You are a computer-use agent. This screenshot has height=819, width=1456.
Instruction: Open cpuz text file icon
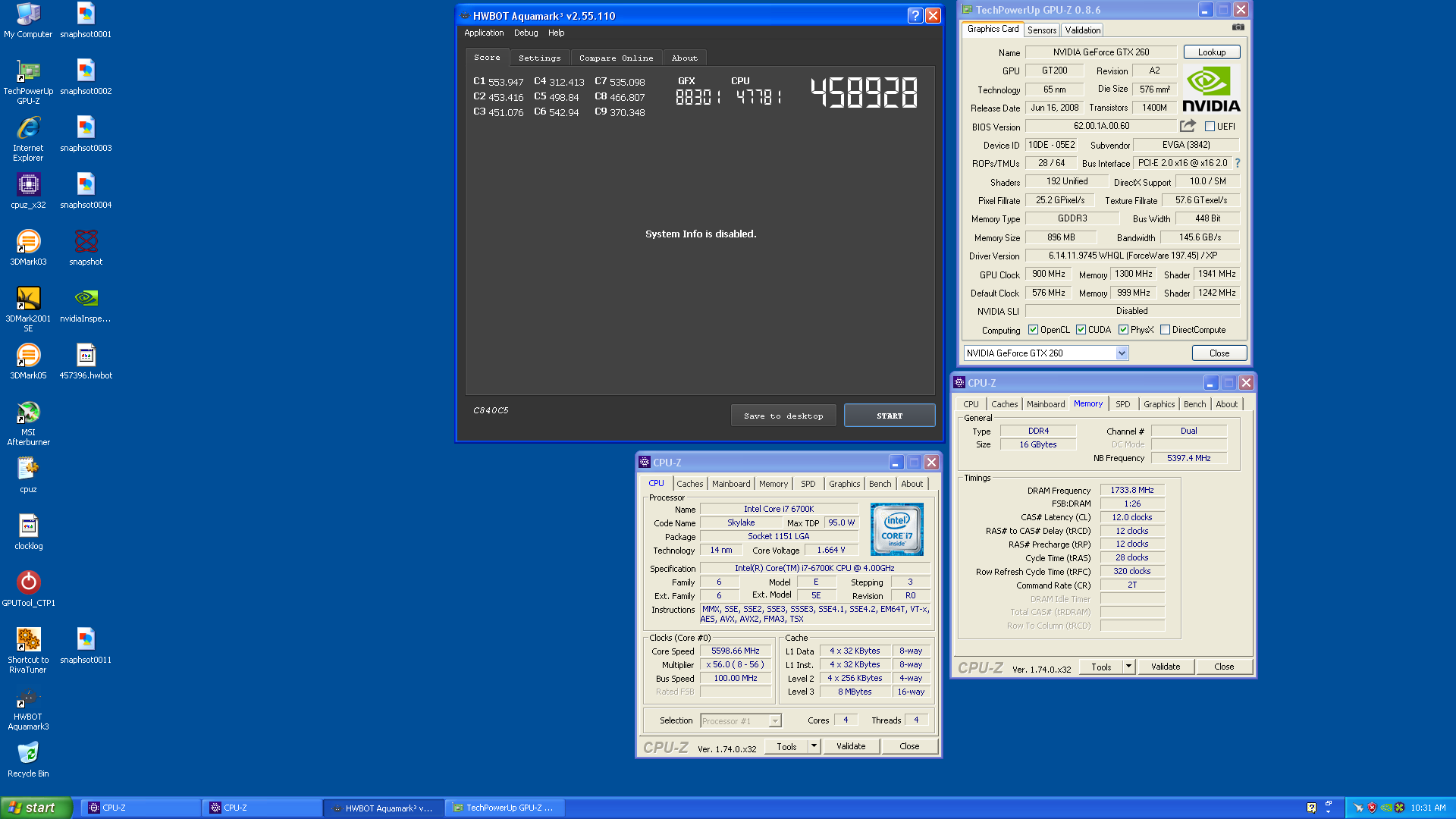pos(28,475)
